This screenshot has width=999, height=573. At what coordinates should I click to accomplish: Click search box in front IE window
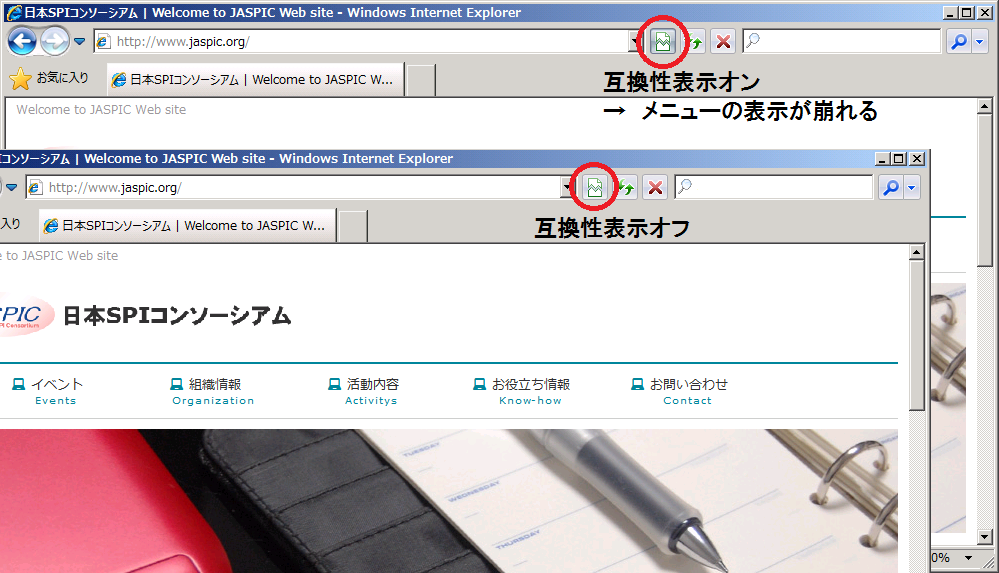pos(773,187)
